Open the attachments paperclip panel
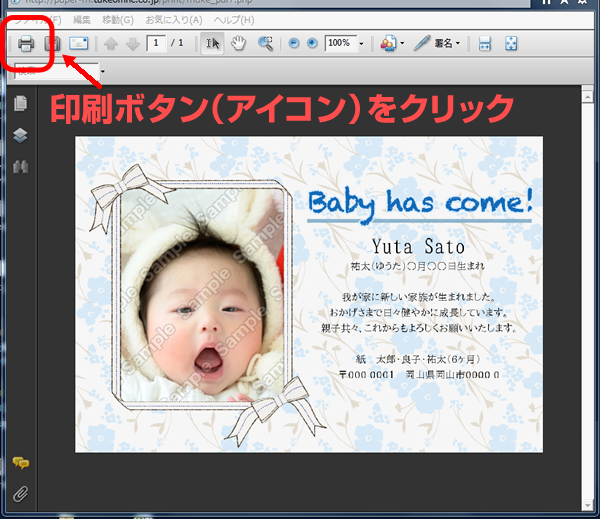 (20, 493)
